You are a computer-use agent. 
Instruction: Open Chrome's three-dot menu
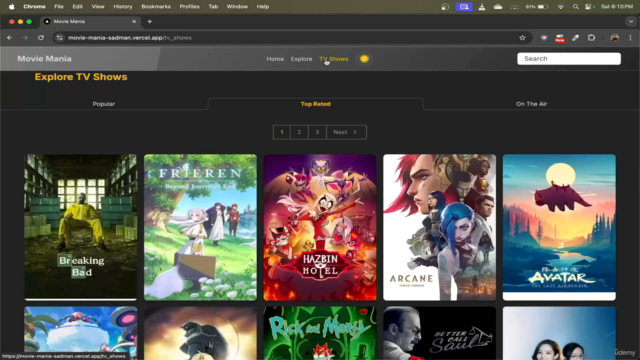630,38
